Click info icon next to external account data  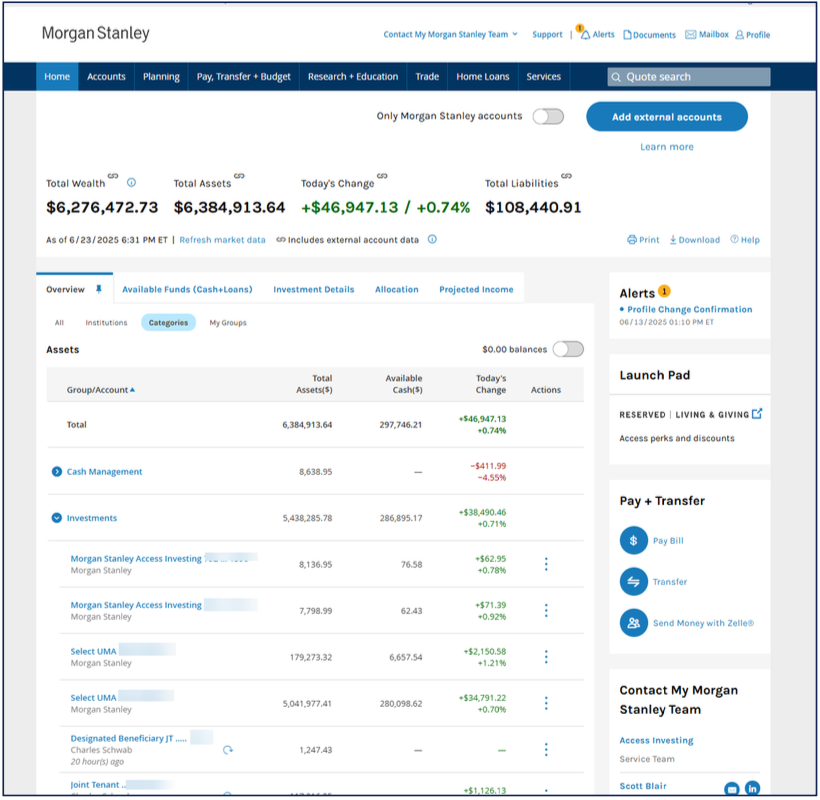(x=432, y=239)
